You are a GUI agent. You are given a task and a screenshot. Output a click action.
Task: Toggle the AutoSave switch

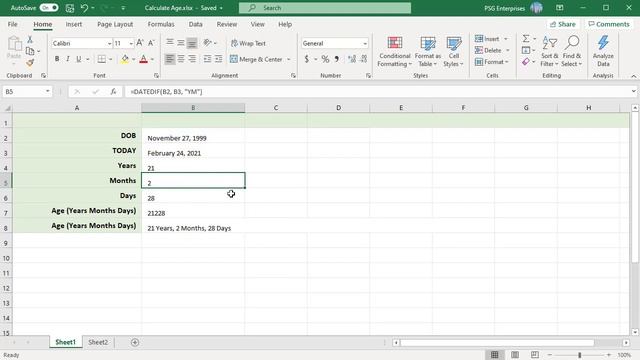49,8
